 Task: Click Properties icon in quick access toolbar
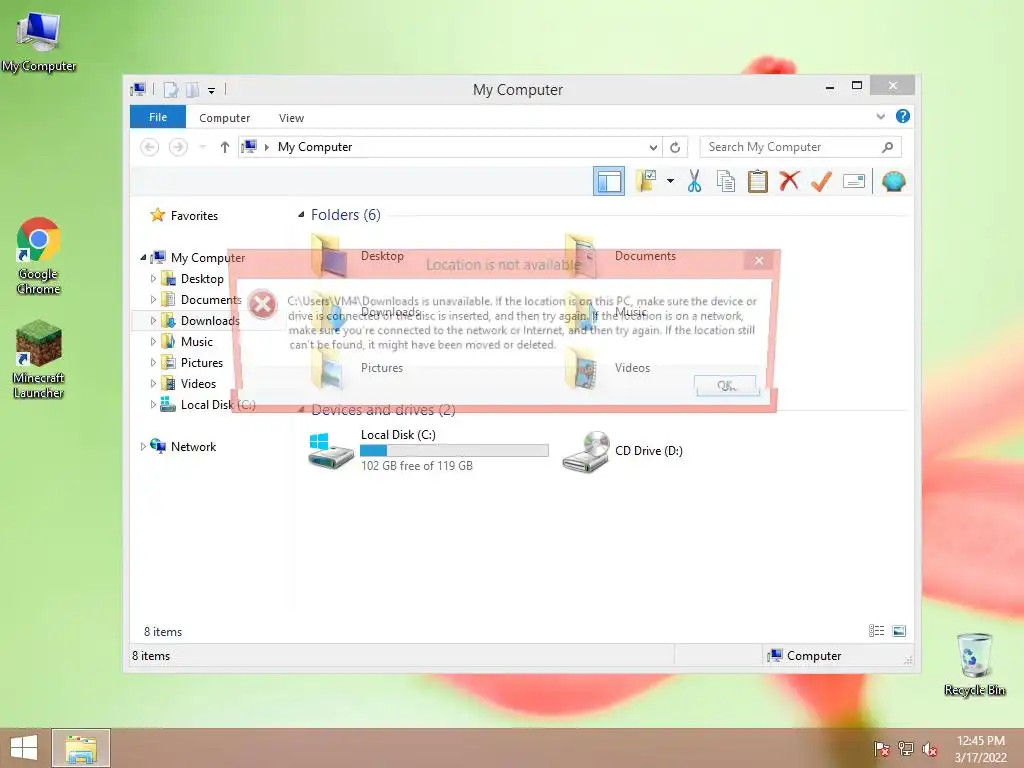[170, 90]
